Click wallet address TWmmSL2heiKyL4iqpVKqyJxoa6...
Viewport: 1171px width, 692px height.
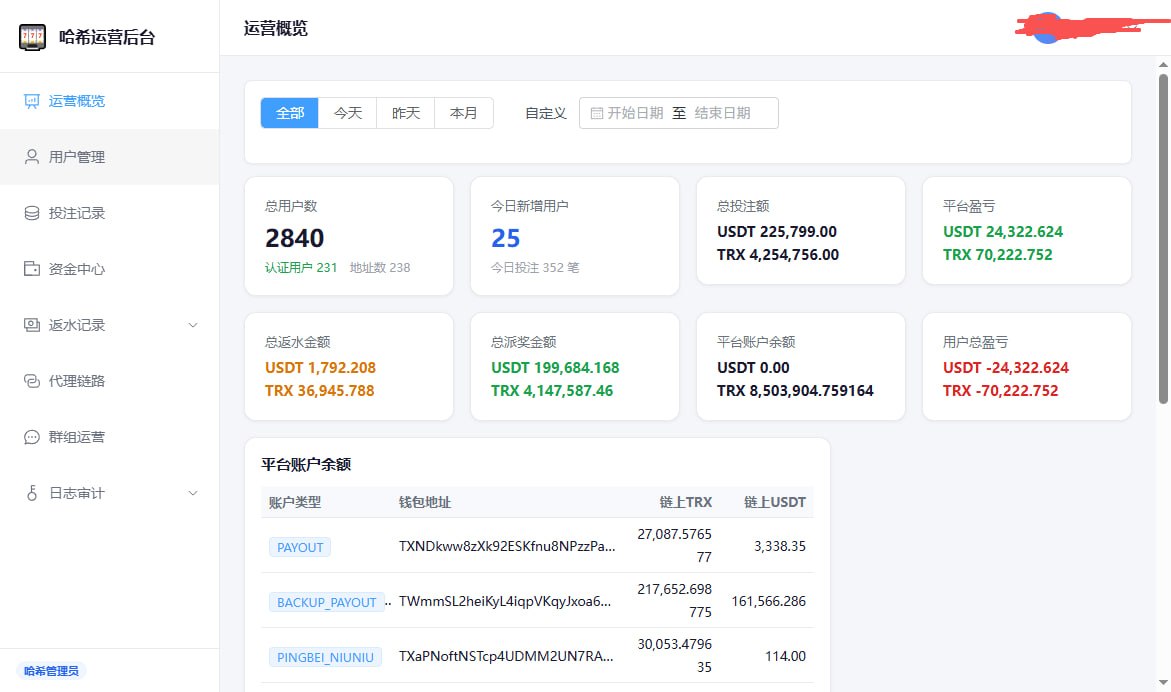tap(505, 601)
